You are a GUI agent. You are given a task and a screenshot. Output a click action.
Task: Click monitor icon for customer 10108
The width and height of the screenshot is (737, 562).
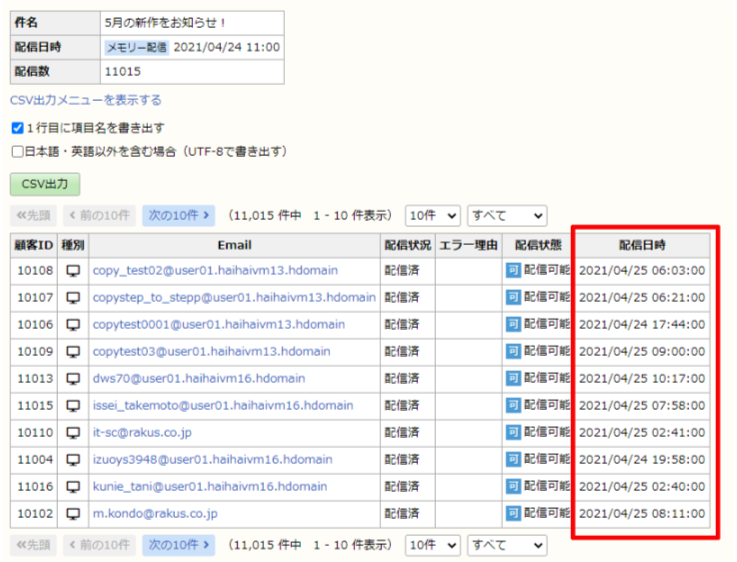pyautogui.click(x=73, y=270)
